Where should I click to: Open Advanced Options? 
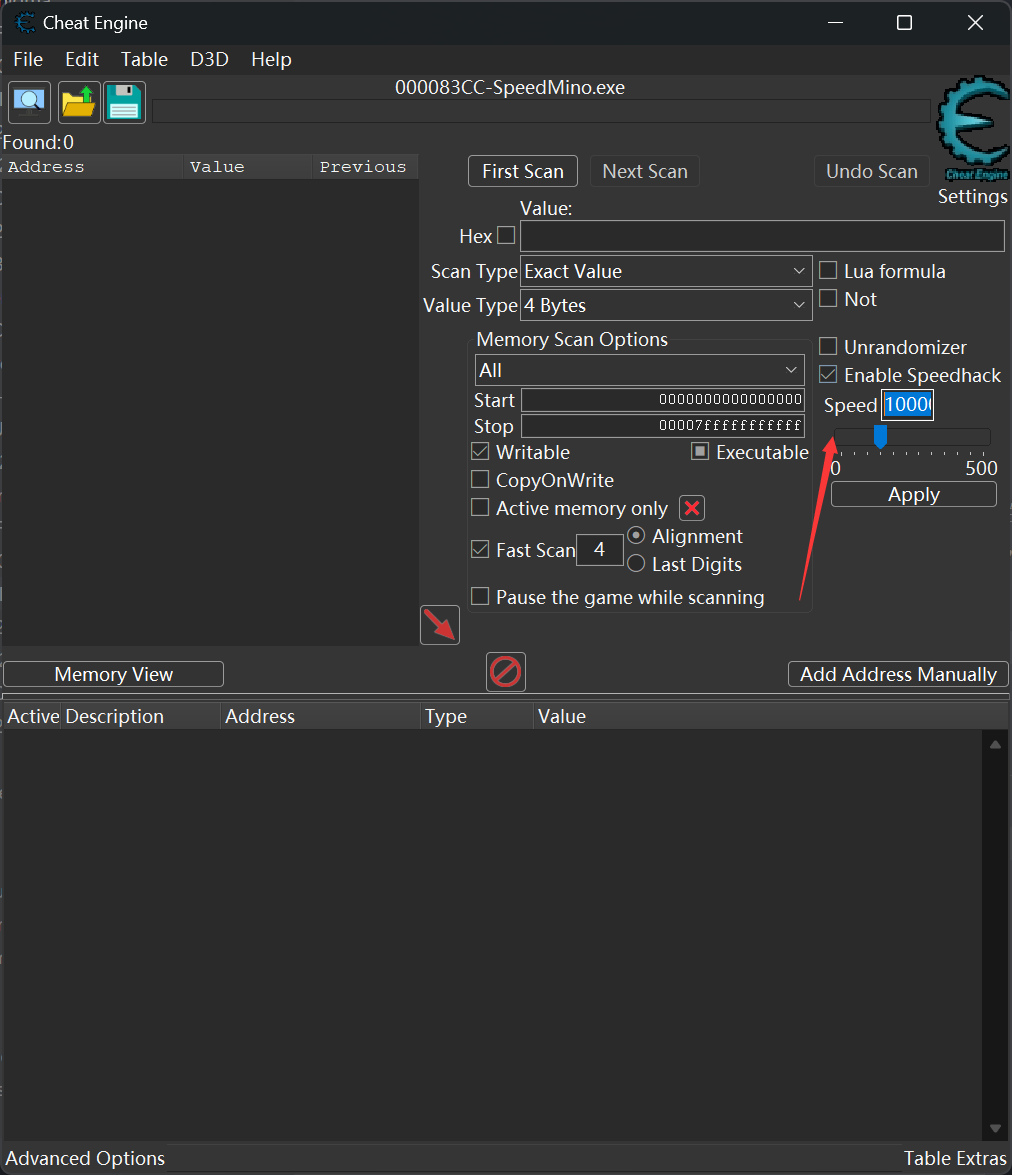click(x=85, y=1159)
